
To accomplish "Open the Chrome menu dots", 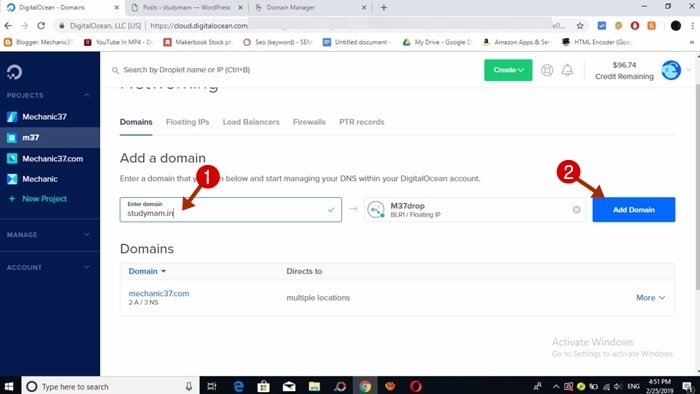I will coord(692,26).
